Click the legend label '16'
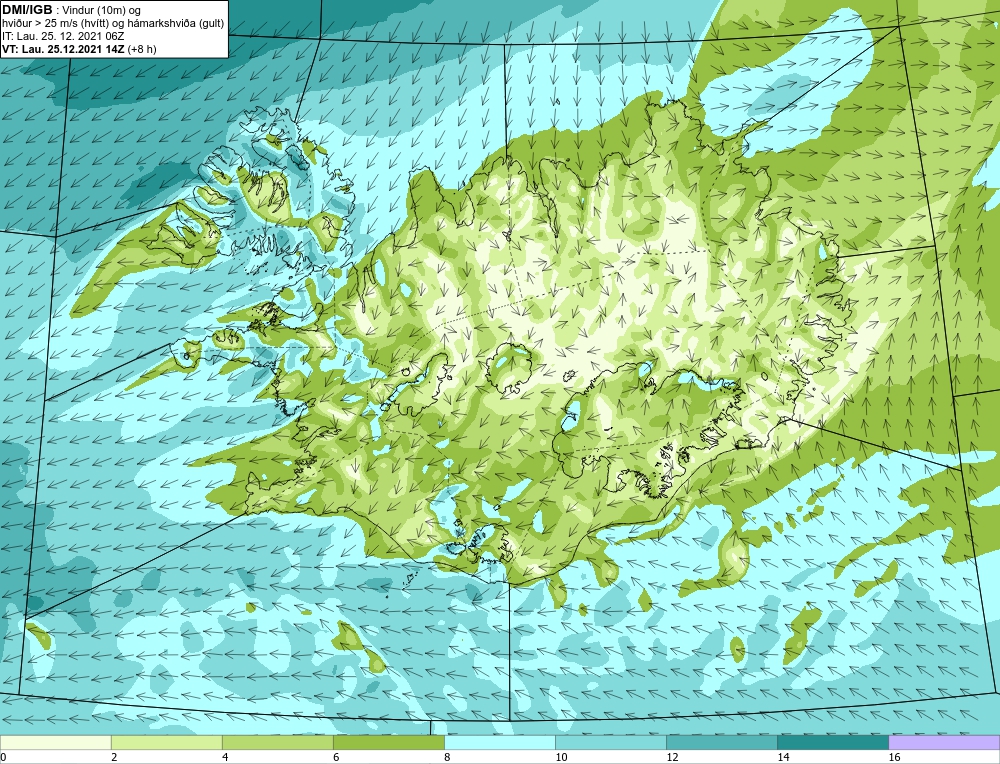Image resolution: width=1000 pixels, height=764 pixels. (x=894, y=757)
